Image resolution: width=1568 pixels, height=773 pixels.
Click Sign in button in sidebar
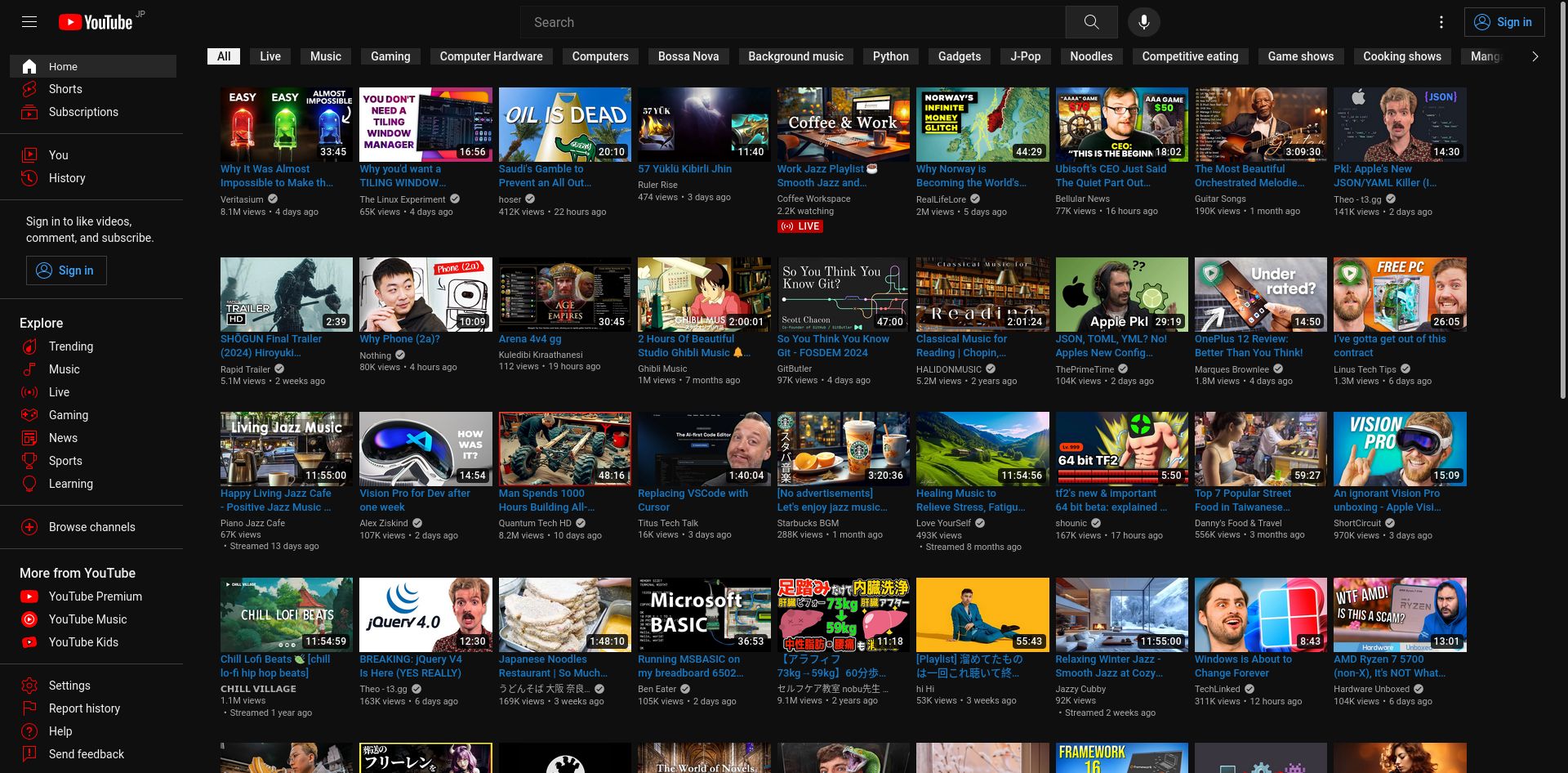coord(66,270)
